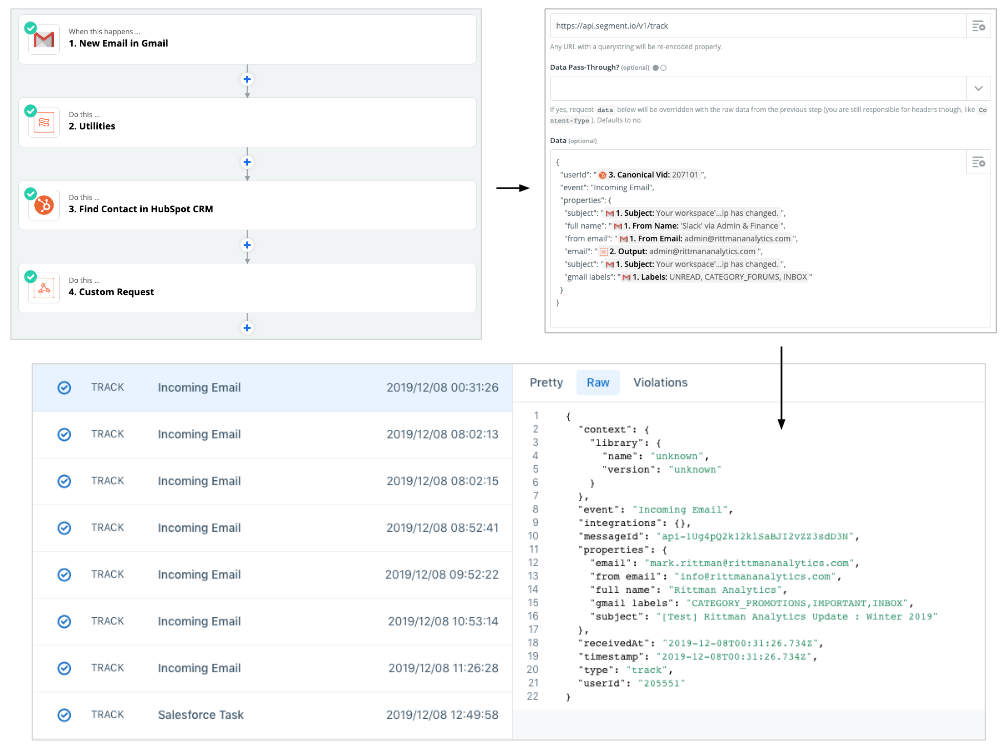Click the api.segment.io URL input field
Image resolution: width=1001 pixels, height=748 pixels.
tap(755, 26)
